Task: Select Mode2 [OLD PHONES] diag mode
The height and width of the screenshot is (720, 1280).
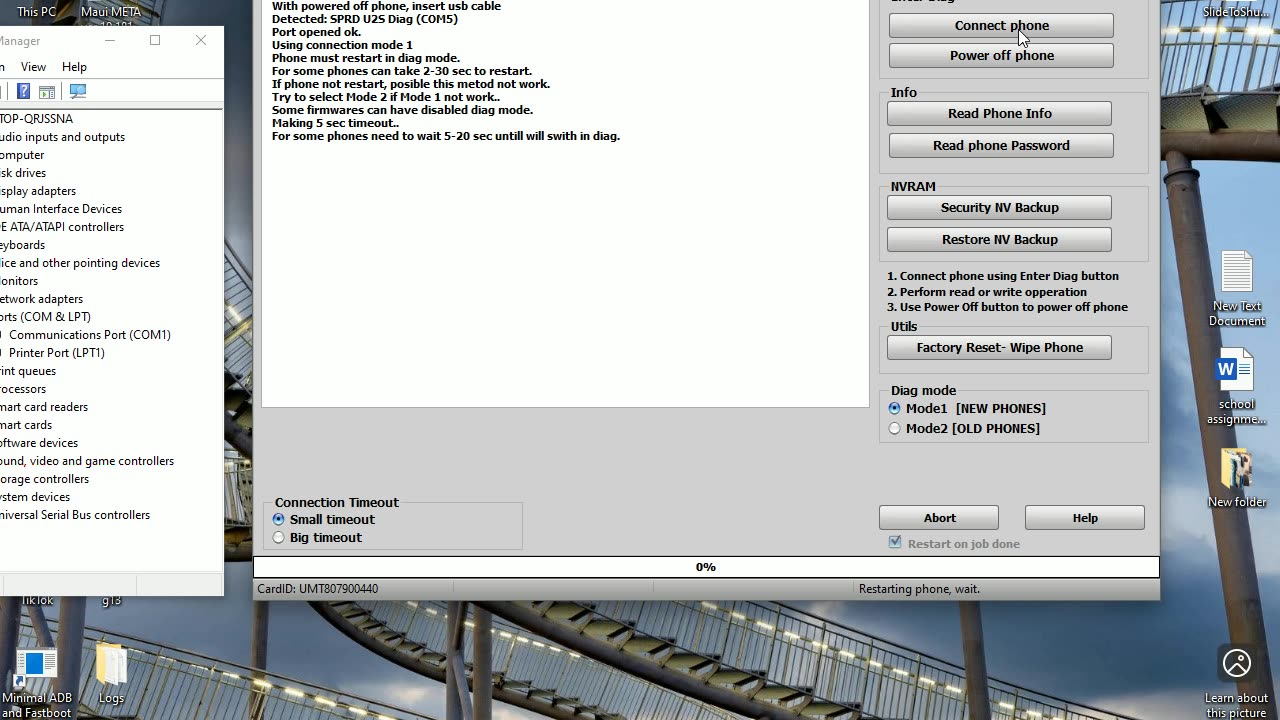Action: click(x=965, y=428)
